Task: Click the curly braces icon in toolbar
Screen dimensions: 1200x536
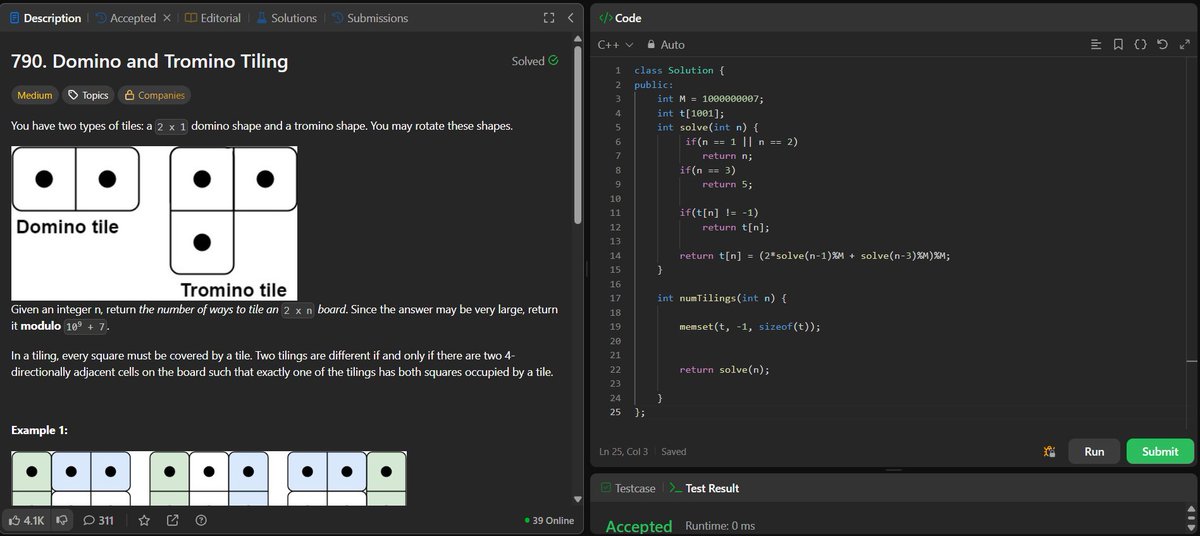Action: (1139, 44)
